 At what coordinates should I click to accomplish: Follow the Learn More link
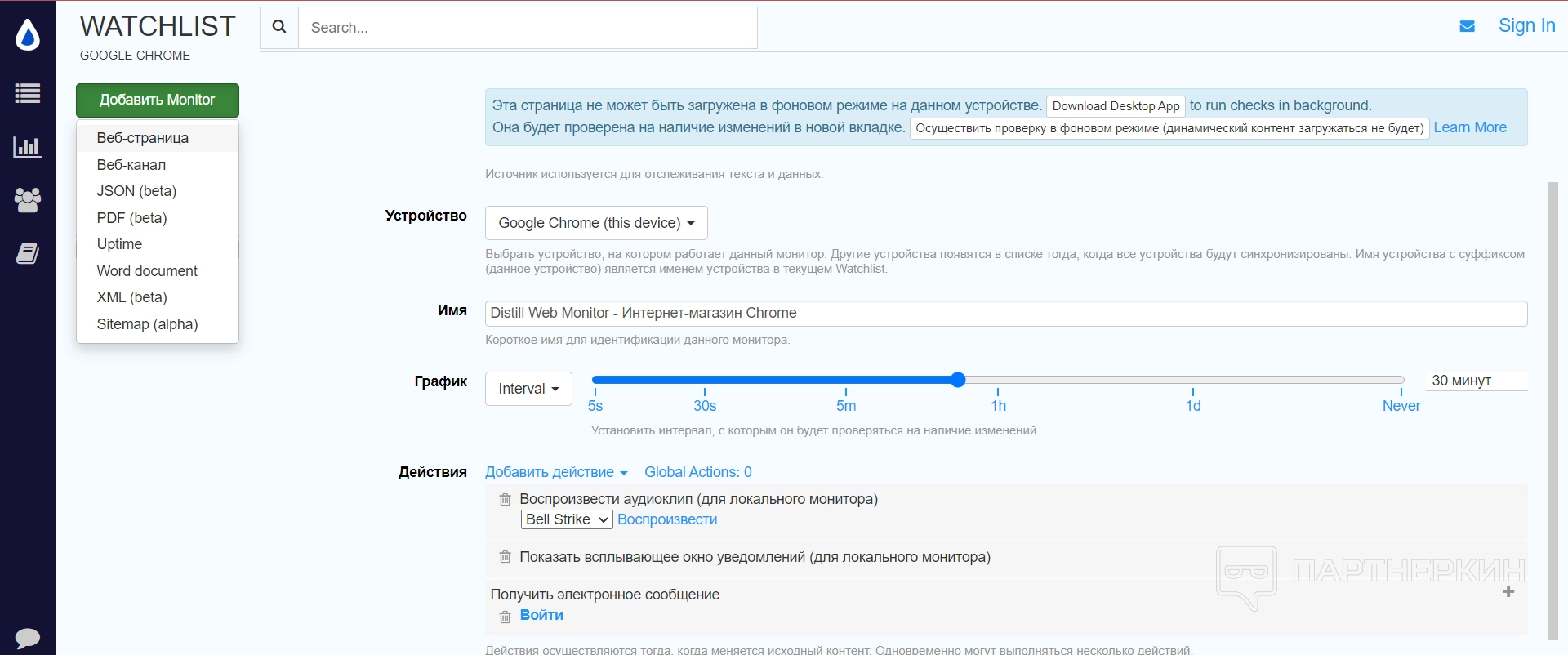point(1470,127)
